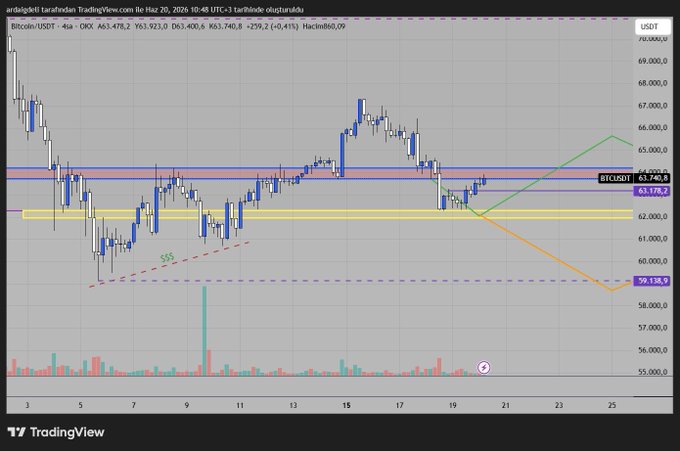Click the purple lightning bolt event icon

(484, 368)
